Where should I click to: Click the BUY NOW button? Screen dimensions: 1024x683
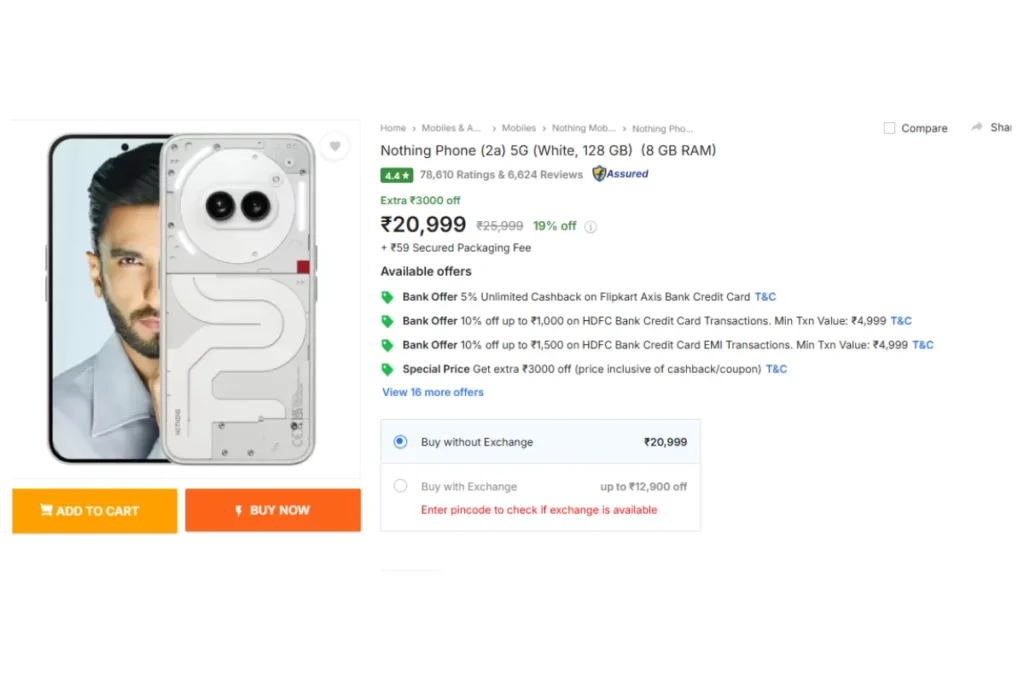click(x=273, y=510)
